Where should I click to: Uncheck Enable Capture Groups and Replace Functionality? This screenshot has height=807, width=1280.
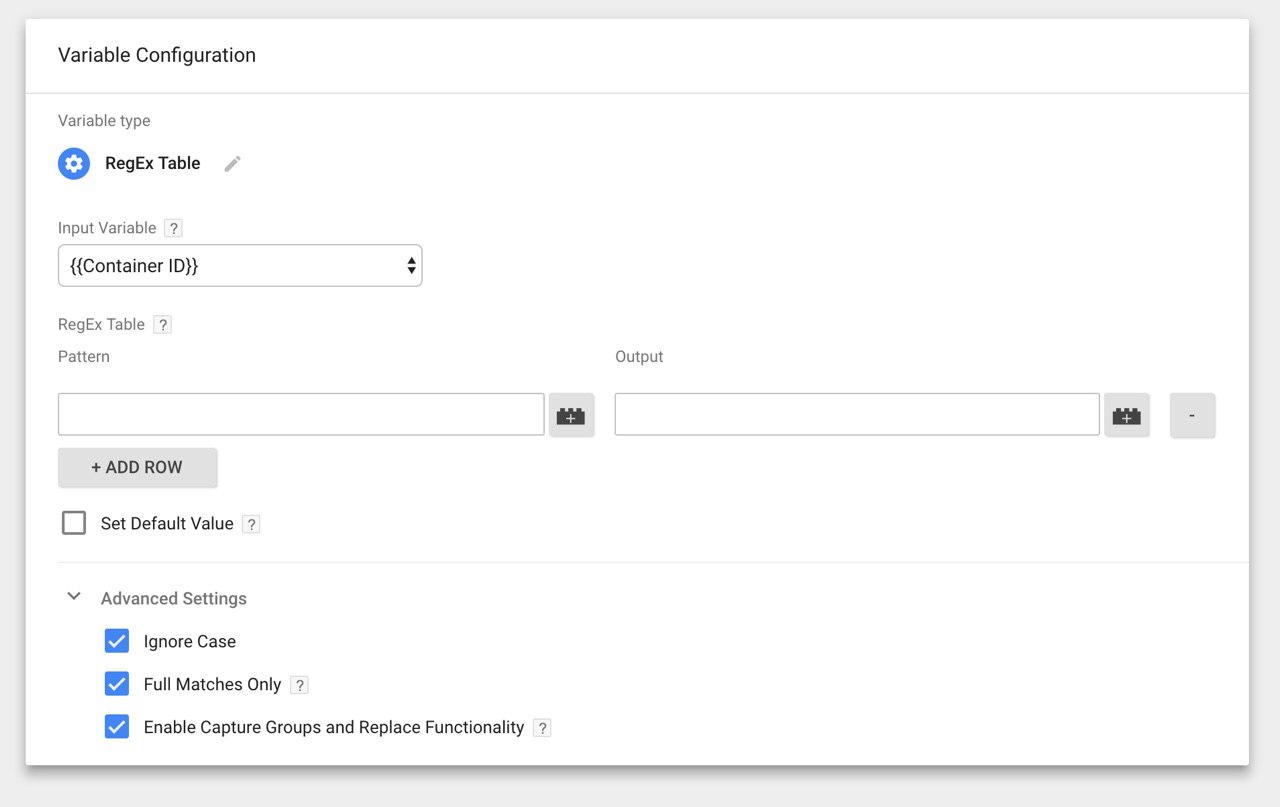point(117,727)
